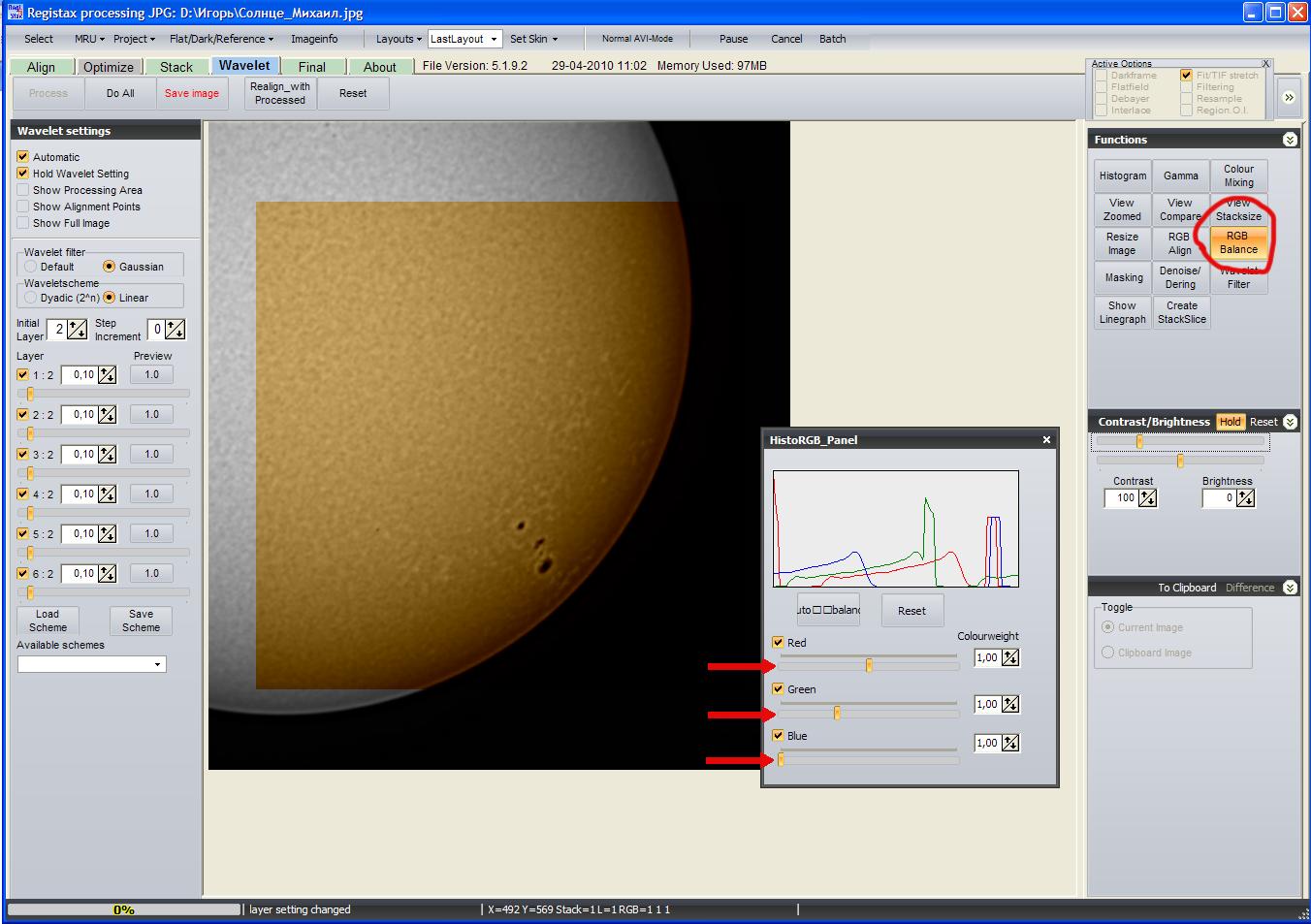
Task: Expand the Flat/Dark/Reference menu
Action: pyautogui.click(x=221, y=39)
